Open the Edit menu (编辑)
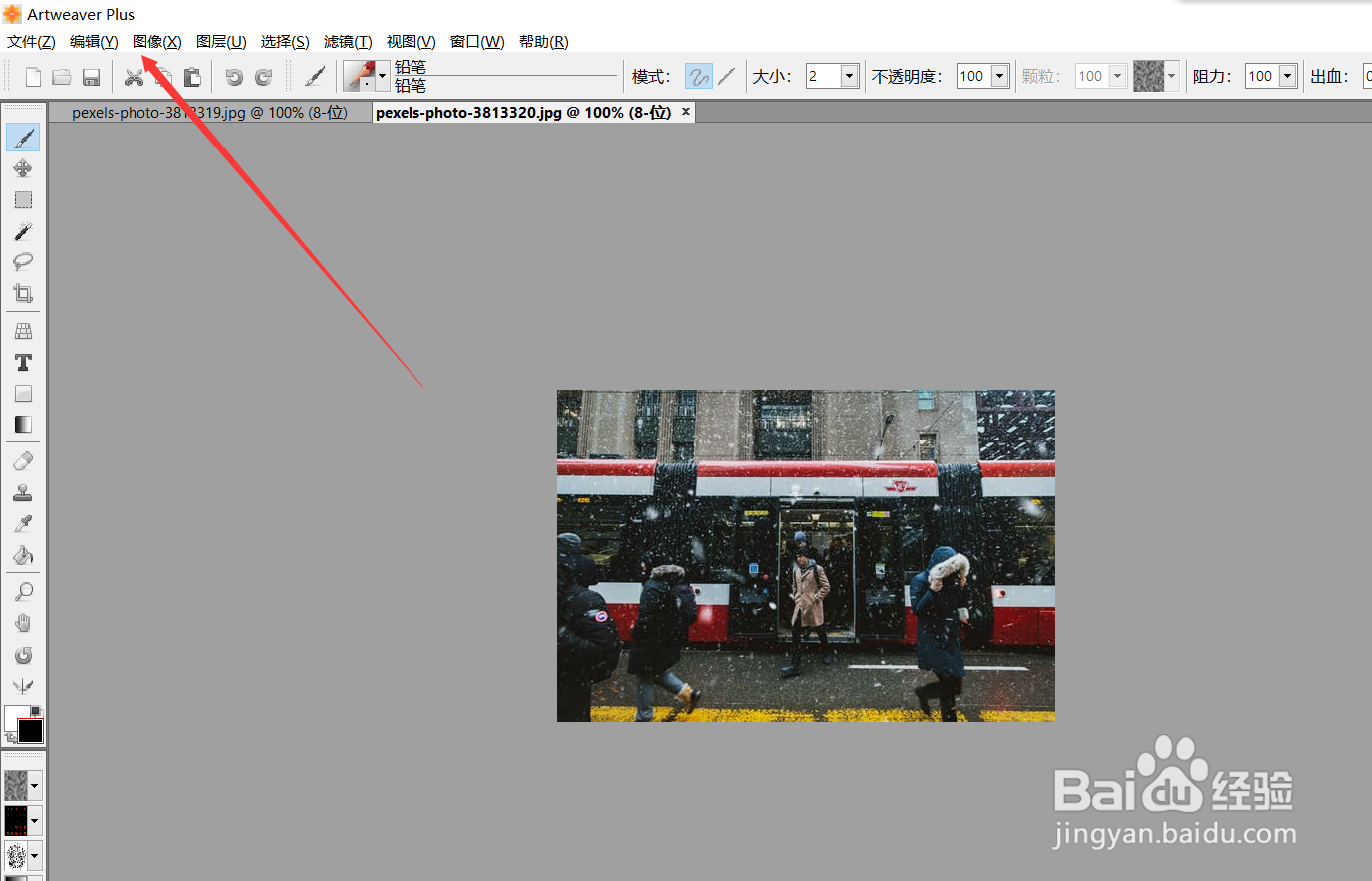The height and width of the screenshot is (881, 1372). click(x=94, y=42)
